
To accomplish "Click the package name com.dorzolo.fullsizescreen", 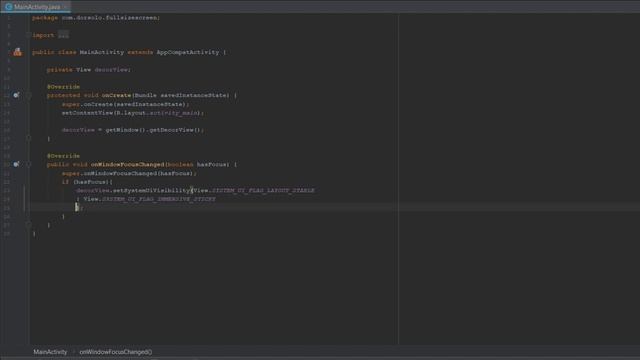I will click(110, 18).
